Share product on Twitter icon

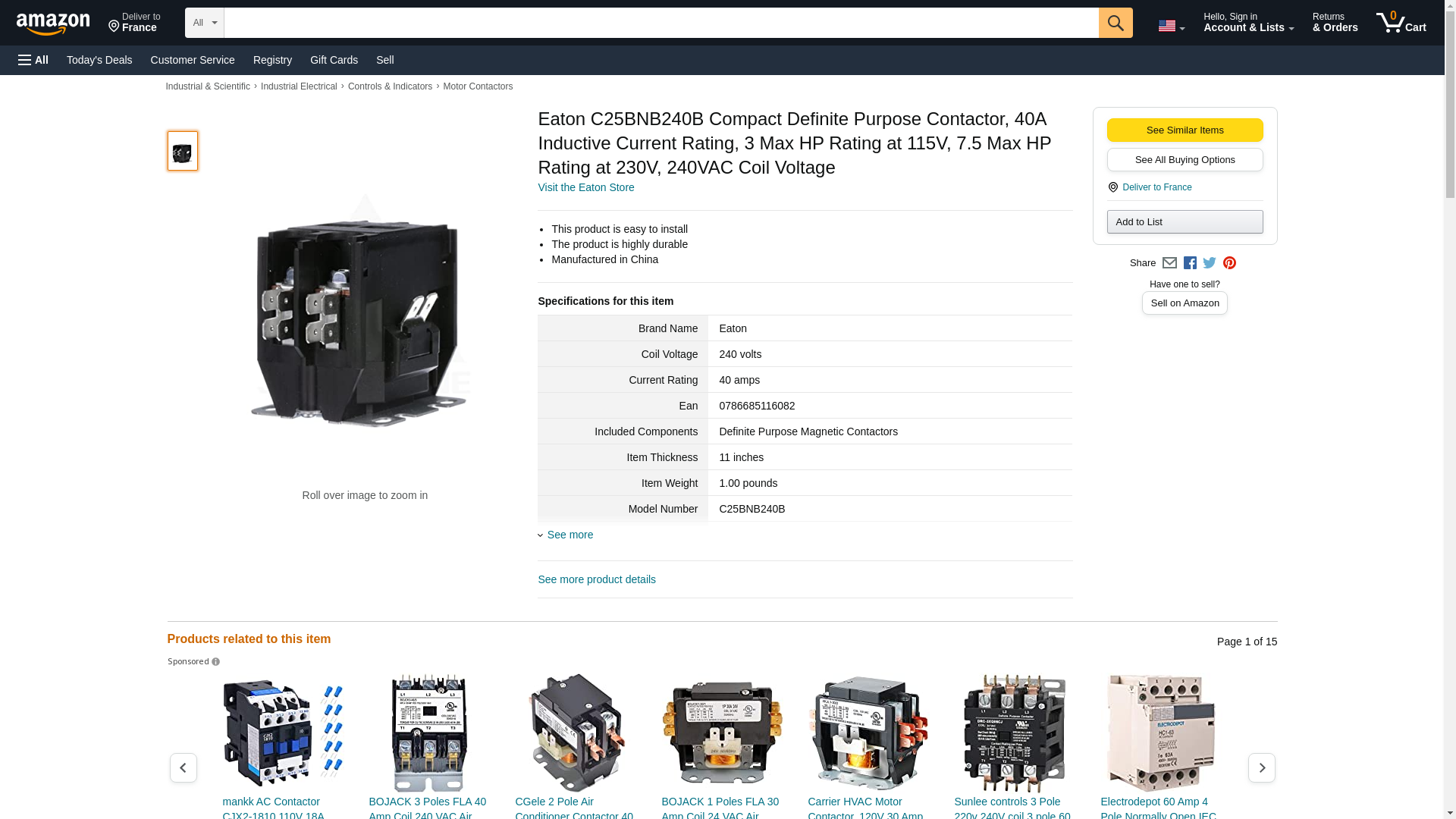point(1210,263)
